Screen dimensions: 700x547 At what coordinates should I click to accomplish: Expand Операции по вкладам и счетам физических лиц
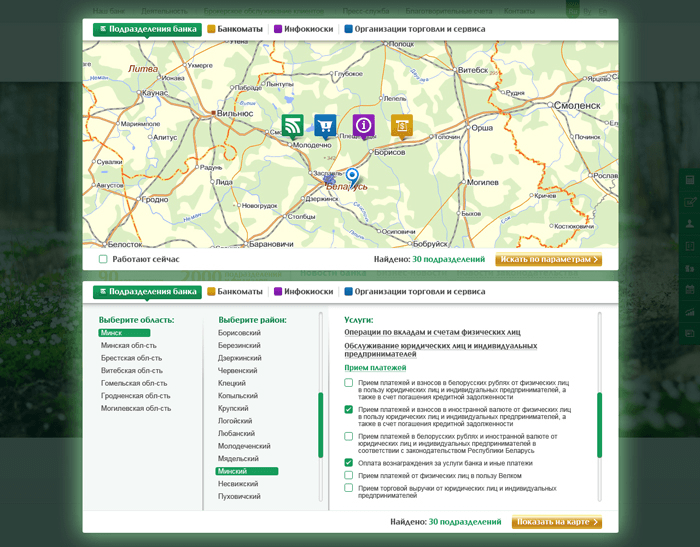point(432,332)
